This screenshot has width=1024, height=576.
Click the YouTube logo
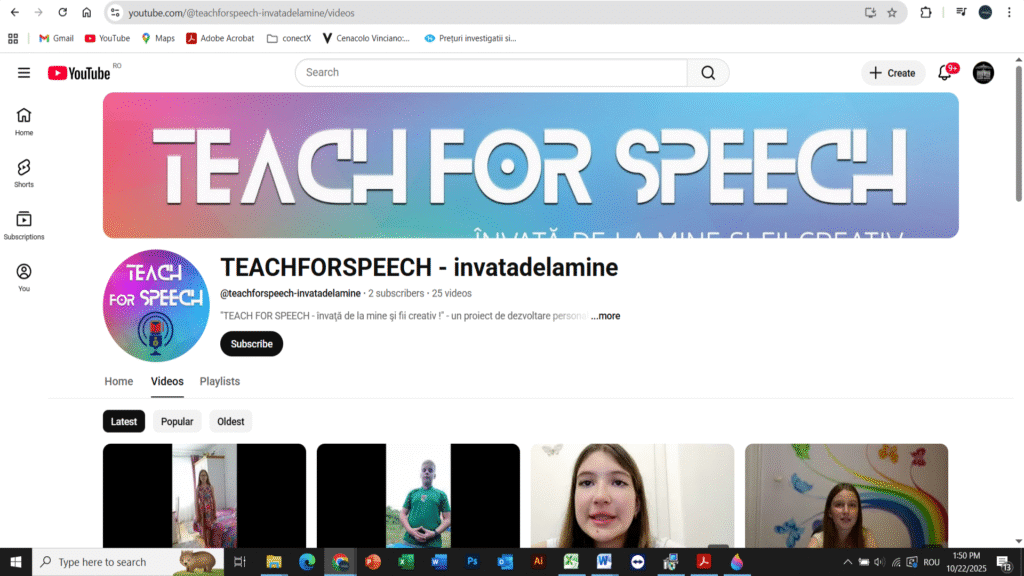click(79, 73)
